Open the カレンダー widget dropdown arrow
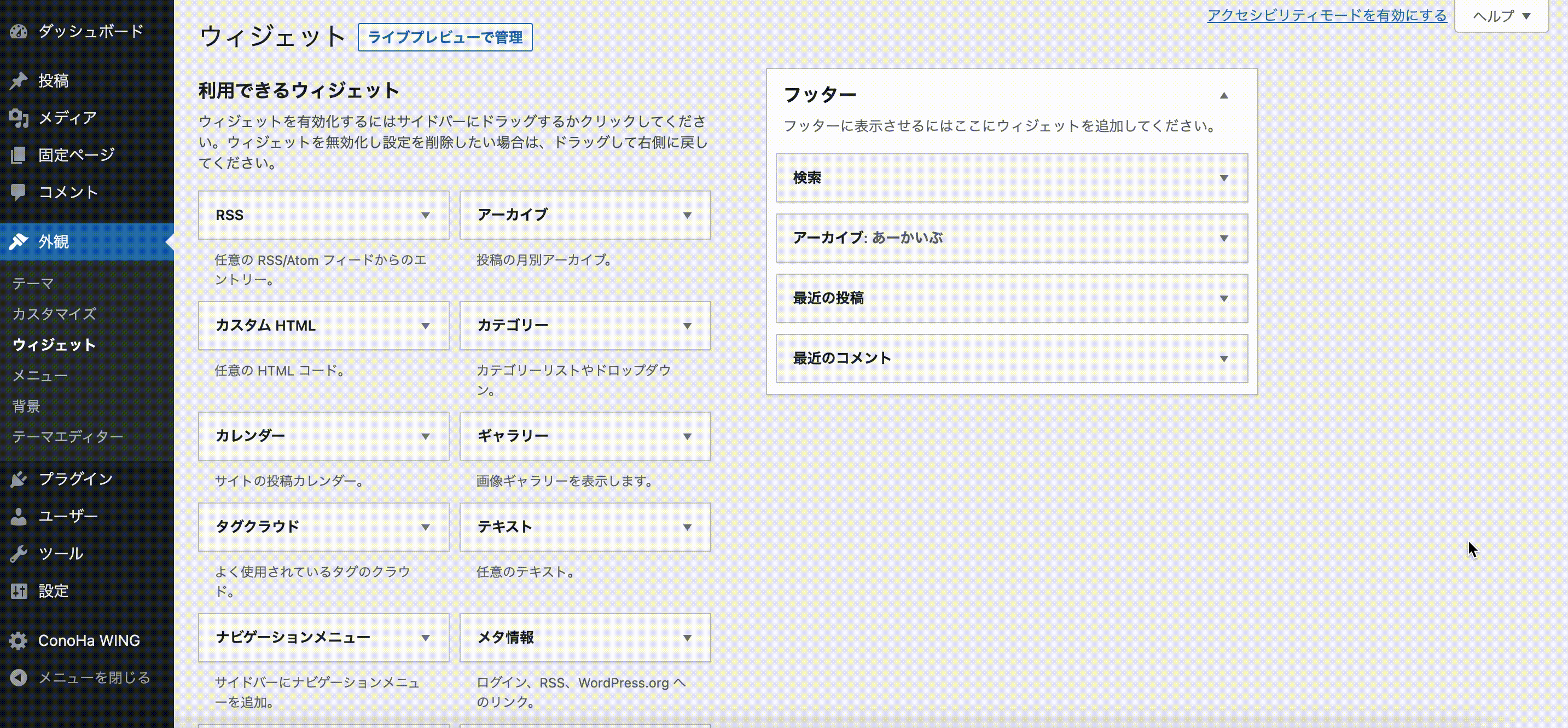1568x728 pixels. [x=426, y=437]
